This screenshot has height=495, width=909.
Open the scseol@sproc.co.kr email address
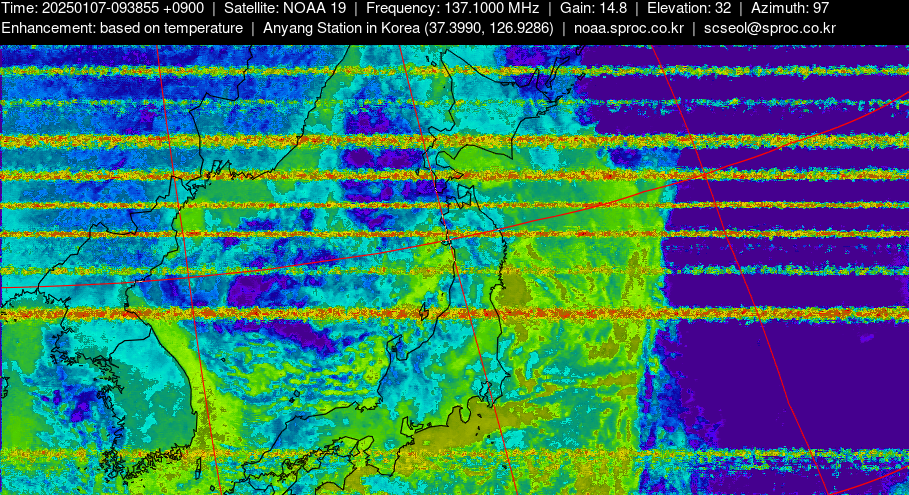click(769, 28)
